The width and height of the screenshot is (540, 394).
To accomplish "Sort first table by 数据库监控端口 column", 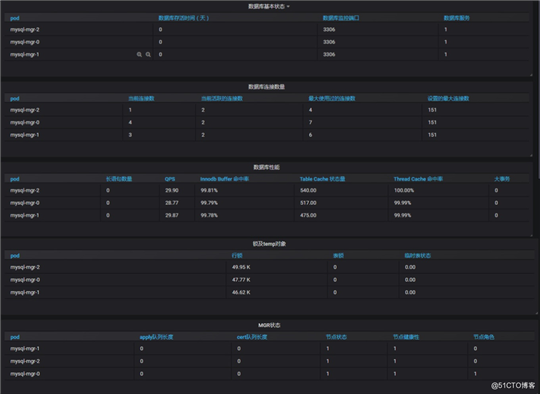I will click(341, 18).
